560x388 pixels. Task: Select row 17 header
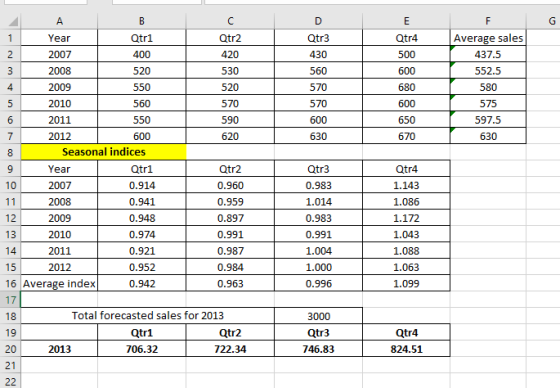pyautogui.click(x=10, y=300)
